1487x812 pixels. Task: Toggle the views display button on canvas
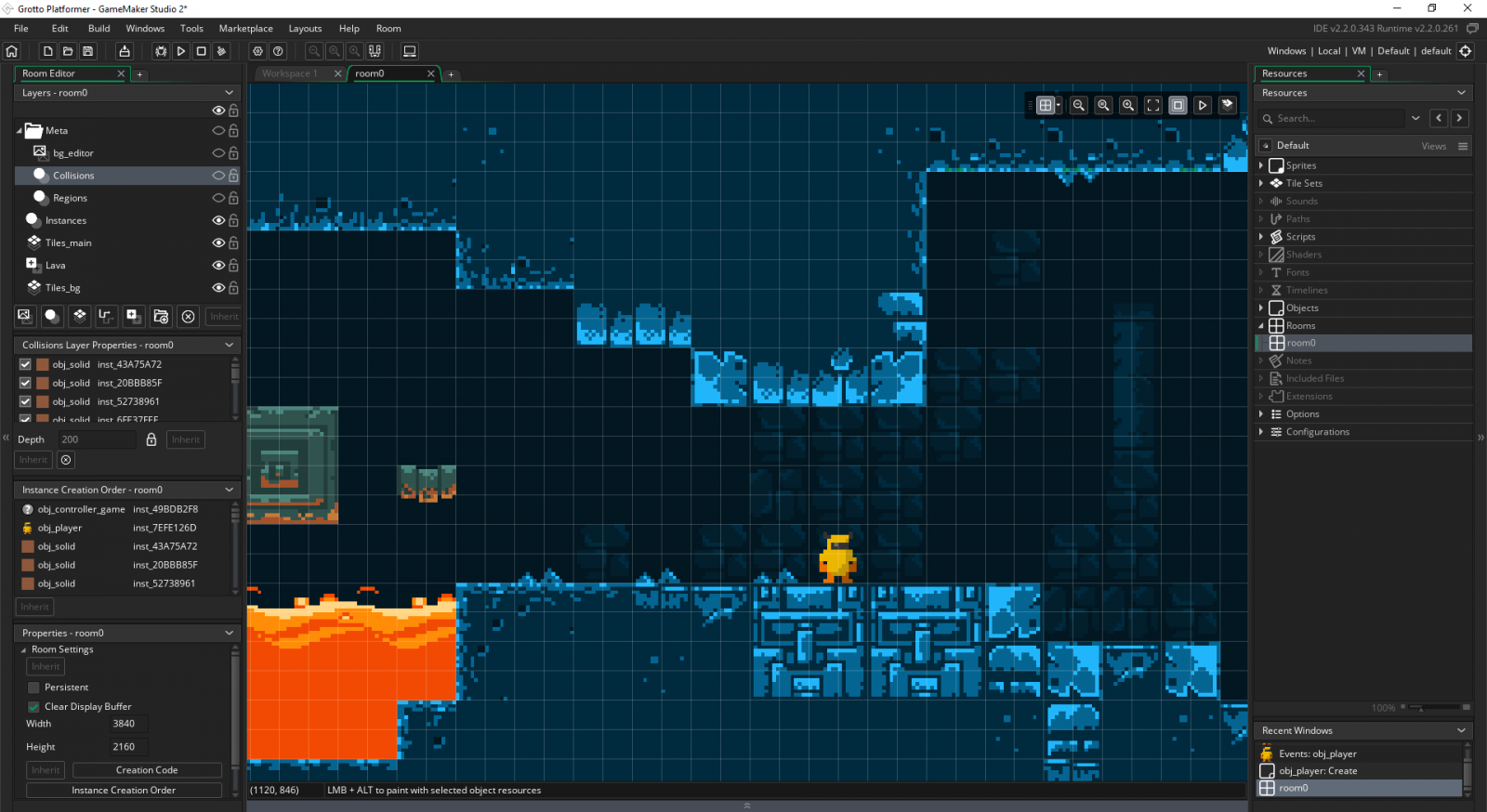1178,105
